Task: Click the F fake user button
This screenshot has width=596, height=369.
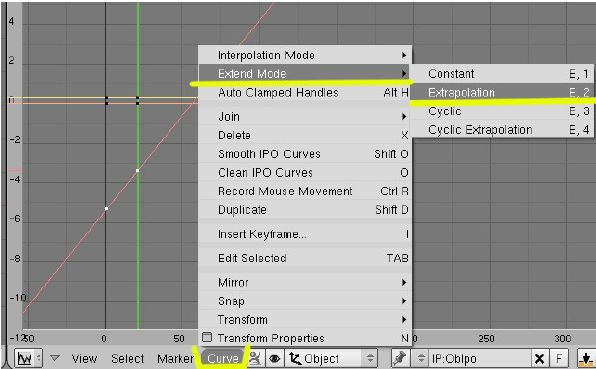Action: pos(559,358)
